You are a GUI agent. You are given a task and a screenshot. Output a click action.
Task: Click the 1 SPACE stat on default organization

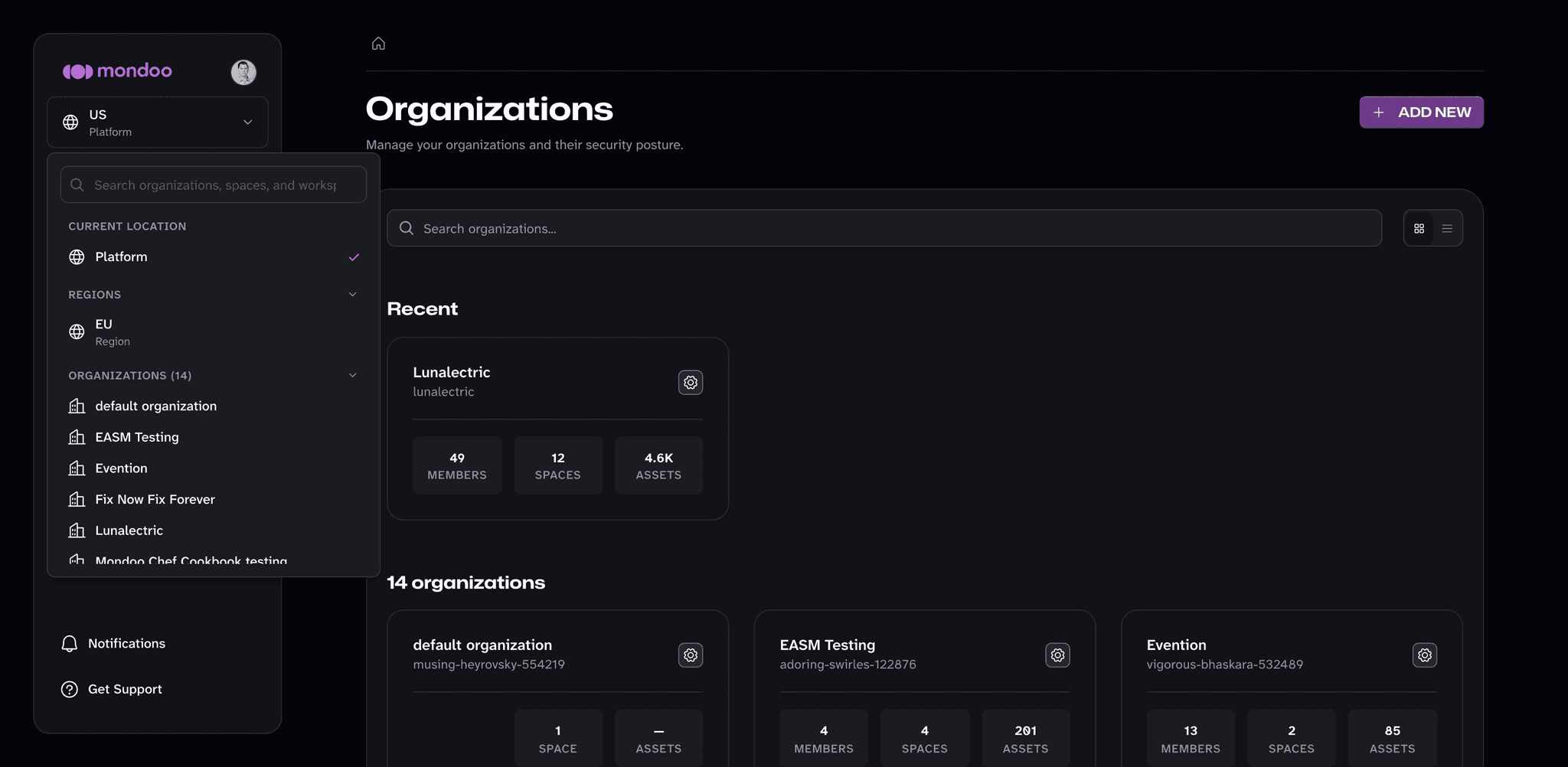coord(558,739)
